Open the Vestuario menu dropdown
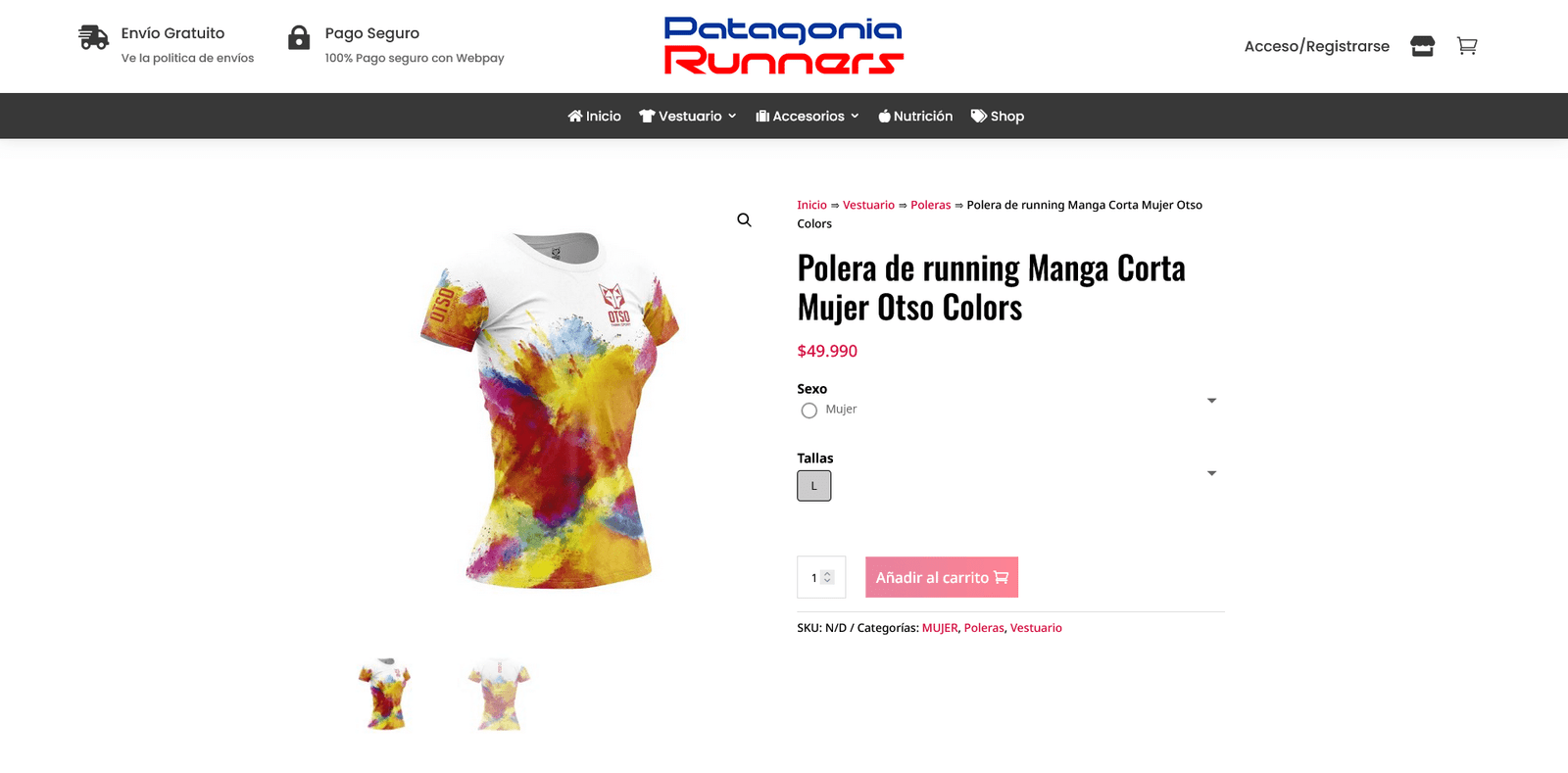 tap(687, 116)
